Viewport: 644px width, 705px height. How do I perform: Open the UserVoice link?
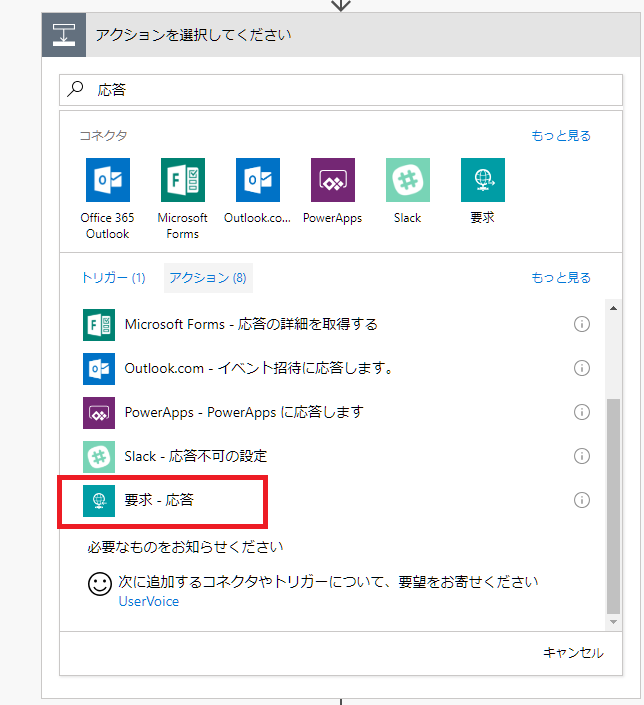149,602
